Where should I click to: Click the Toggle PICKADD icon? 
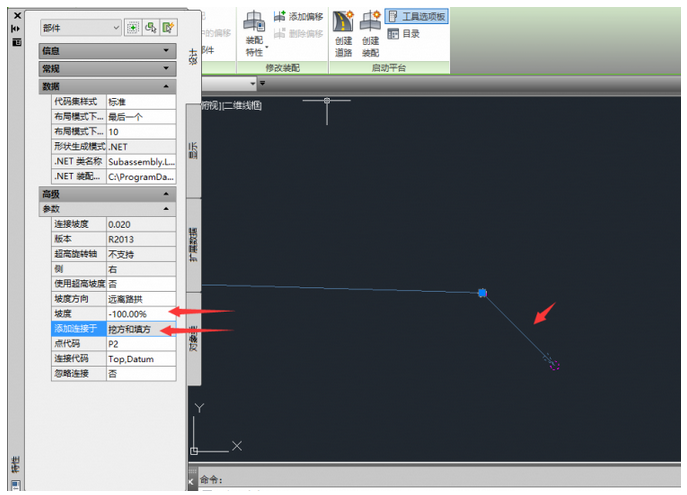[x=132, y=28]
